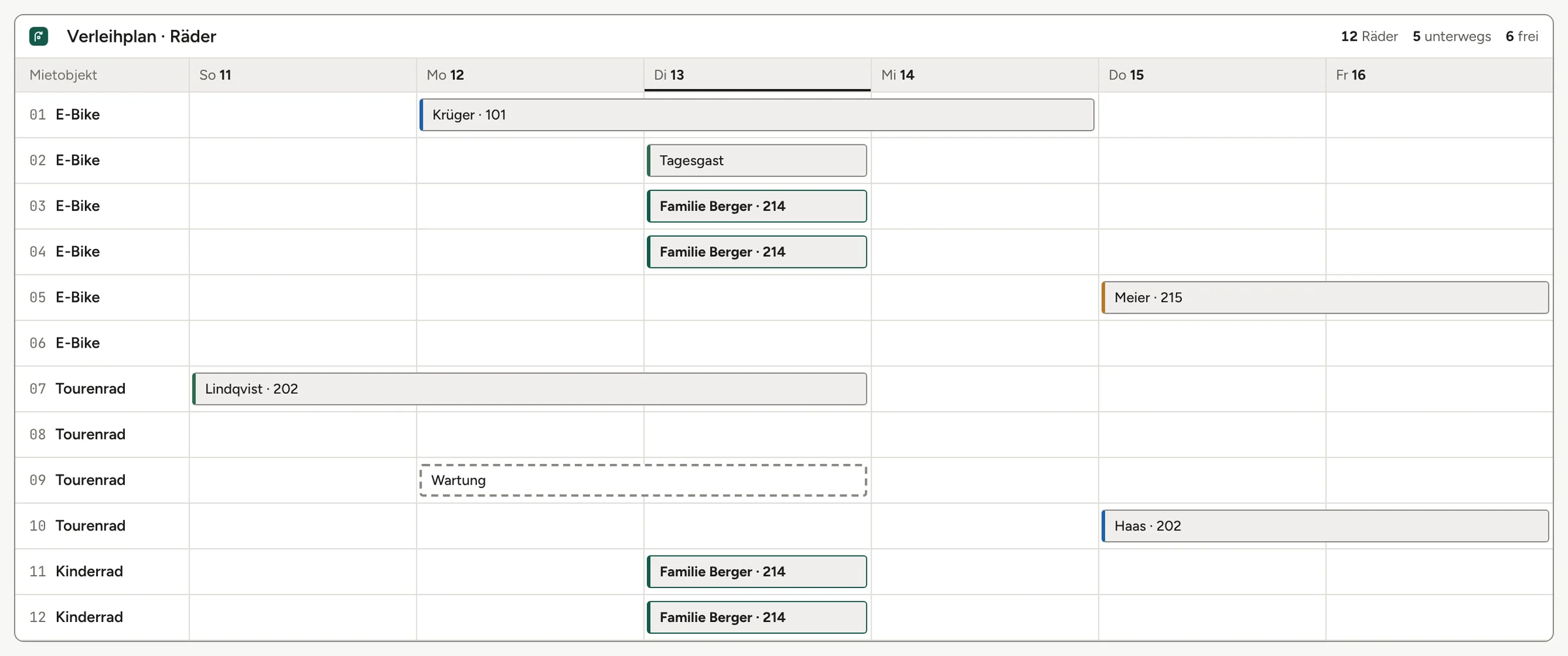The image size is (1568, 656).
Task: Open Familie Berger booking on E-Bike 03
Action: pyautogui.click(x=757, y=206)
